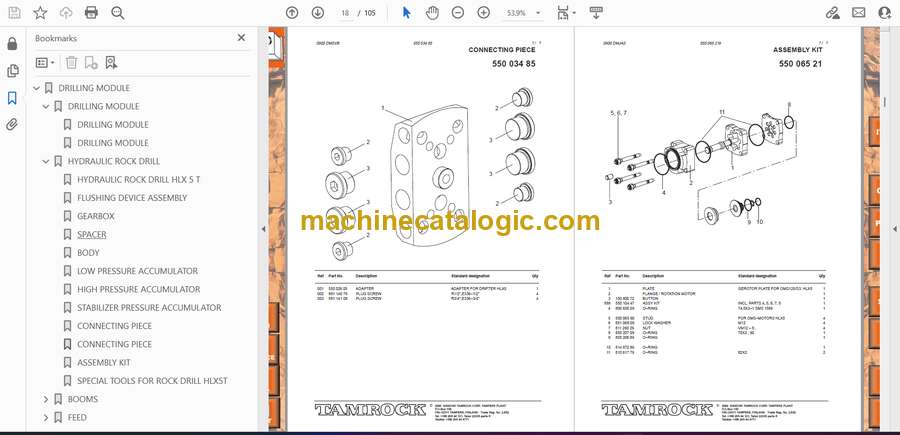Print the document
The height and width of the screenshot is (435, 900).
point(91,13)
